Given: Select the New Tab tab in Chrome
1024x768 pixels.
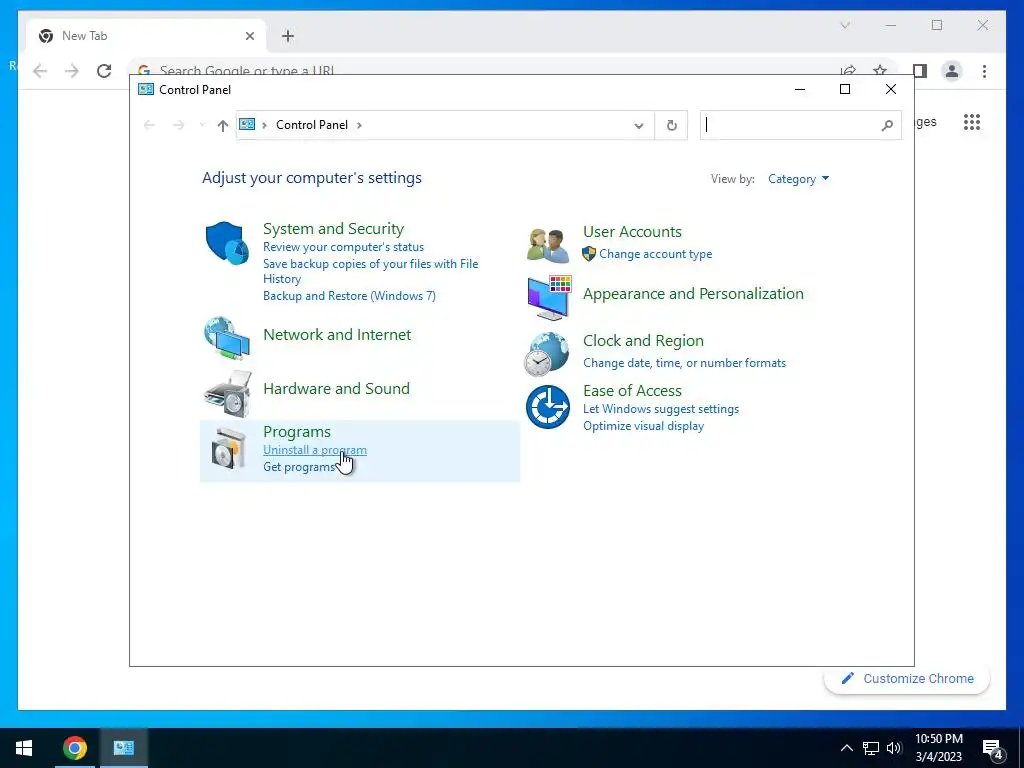Looking at the screenshot, I should click(146, 36).
